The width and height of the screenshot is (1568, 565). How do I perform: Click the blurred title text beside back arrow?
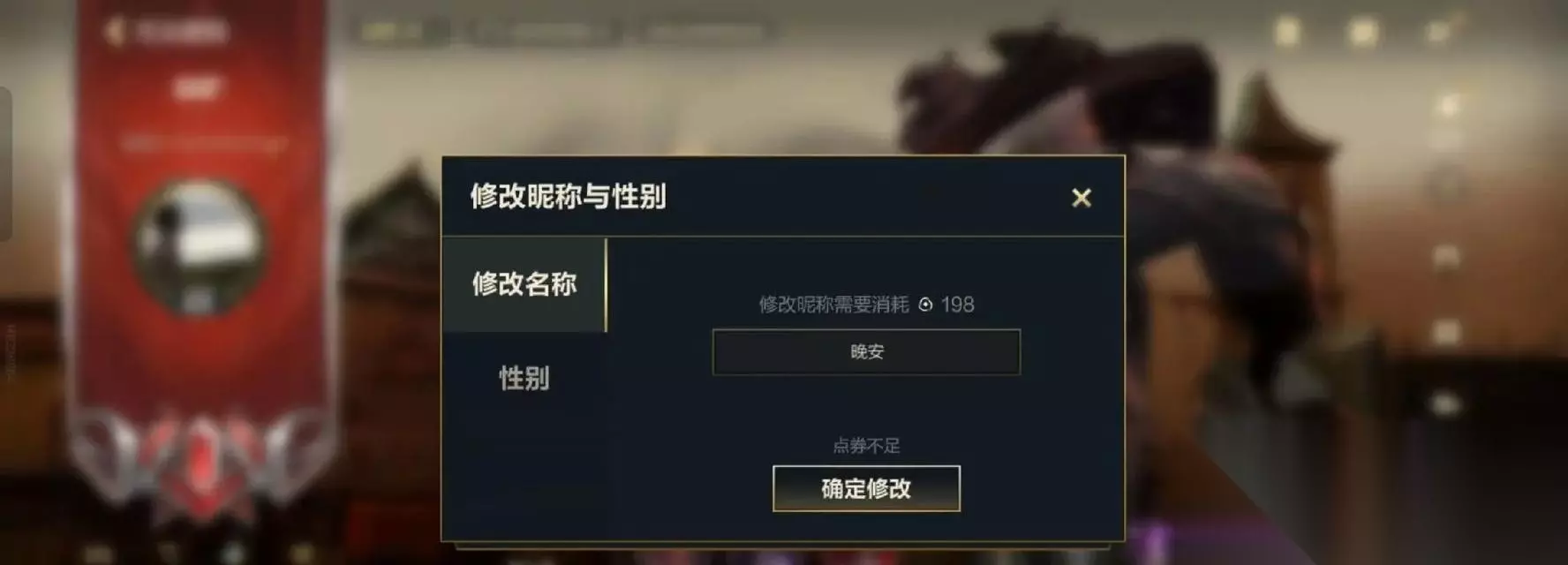click(x=182, y=32)
